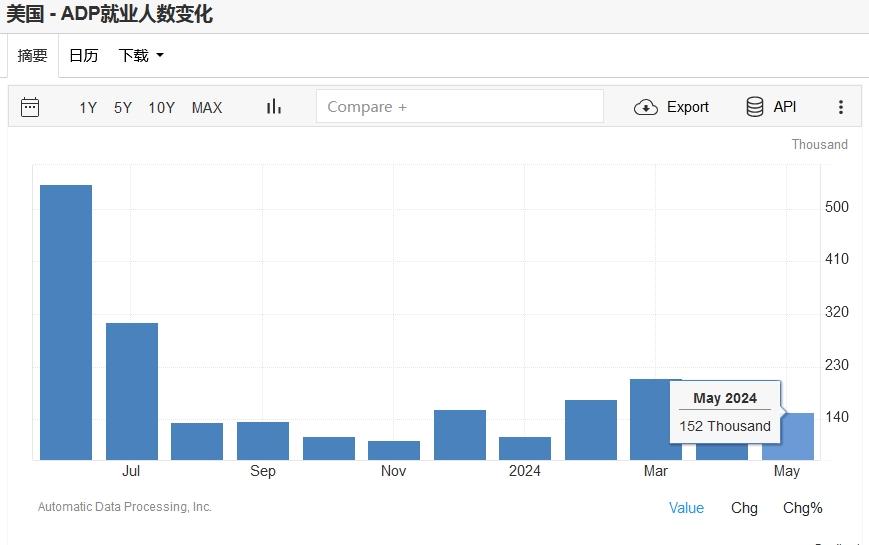Switch to the 摘要 tab
Image resolution: width=869 pixels, height=545 pixels.
pyautogui.click(x=33, y=55)
